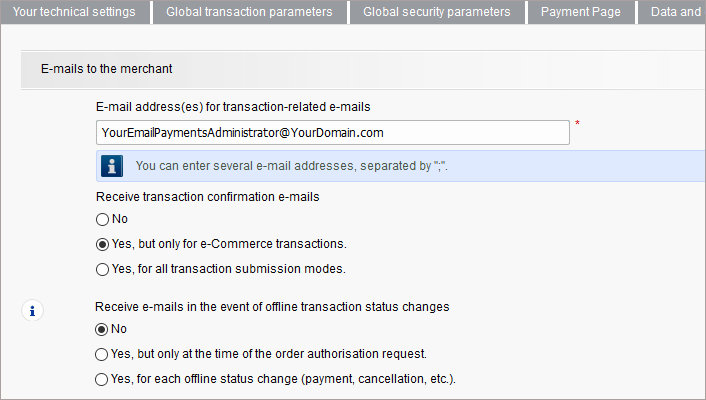Select Yes, for all transaction submission modes
Image resolution: width=706 pixels, height=400 pixels.
pos(101,269)
